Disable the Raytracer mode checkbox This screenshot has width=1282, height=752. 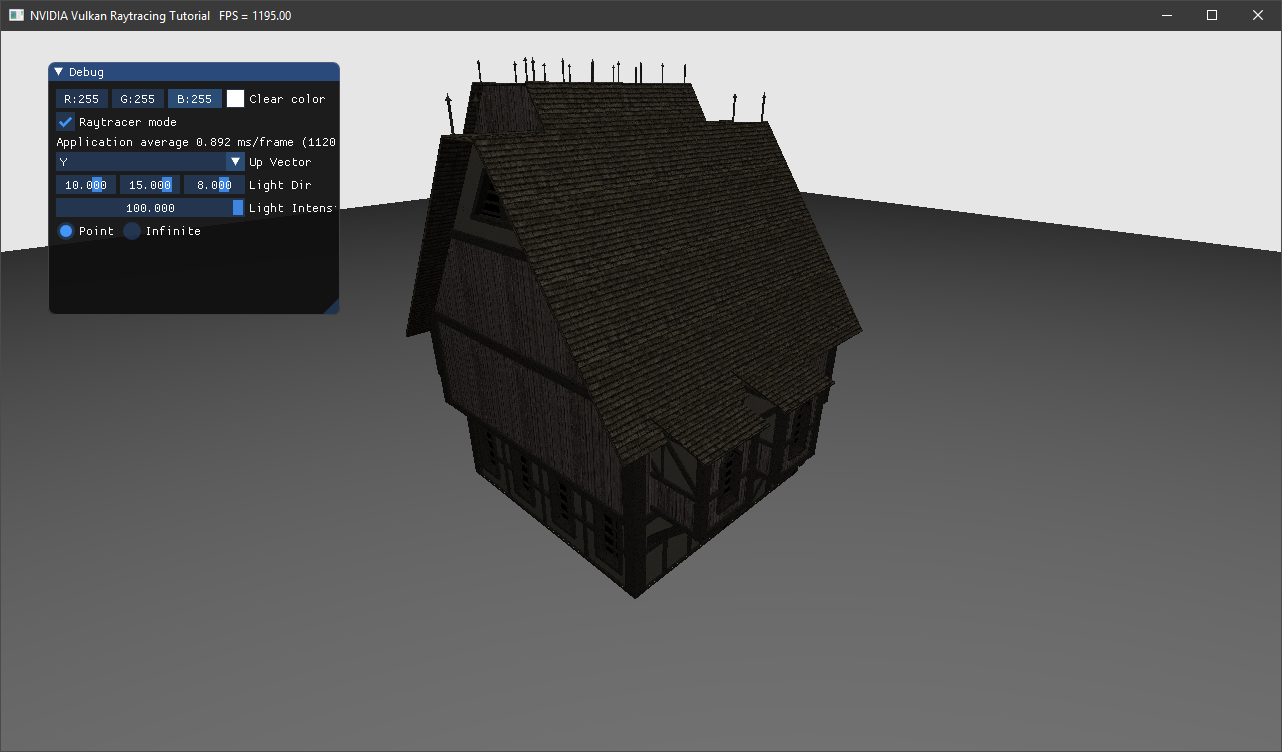pos(66,122)
